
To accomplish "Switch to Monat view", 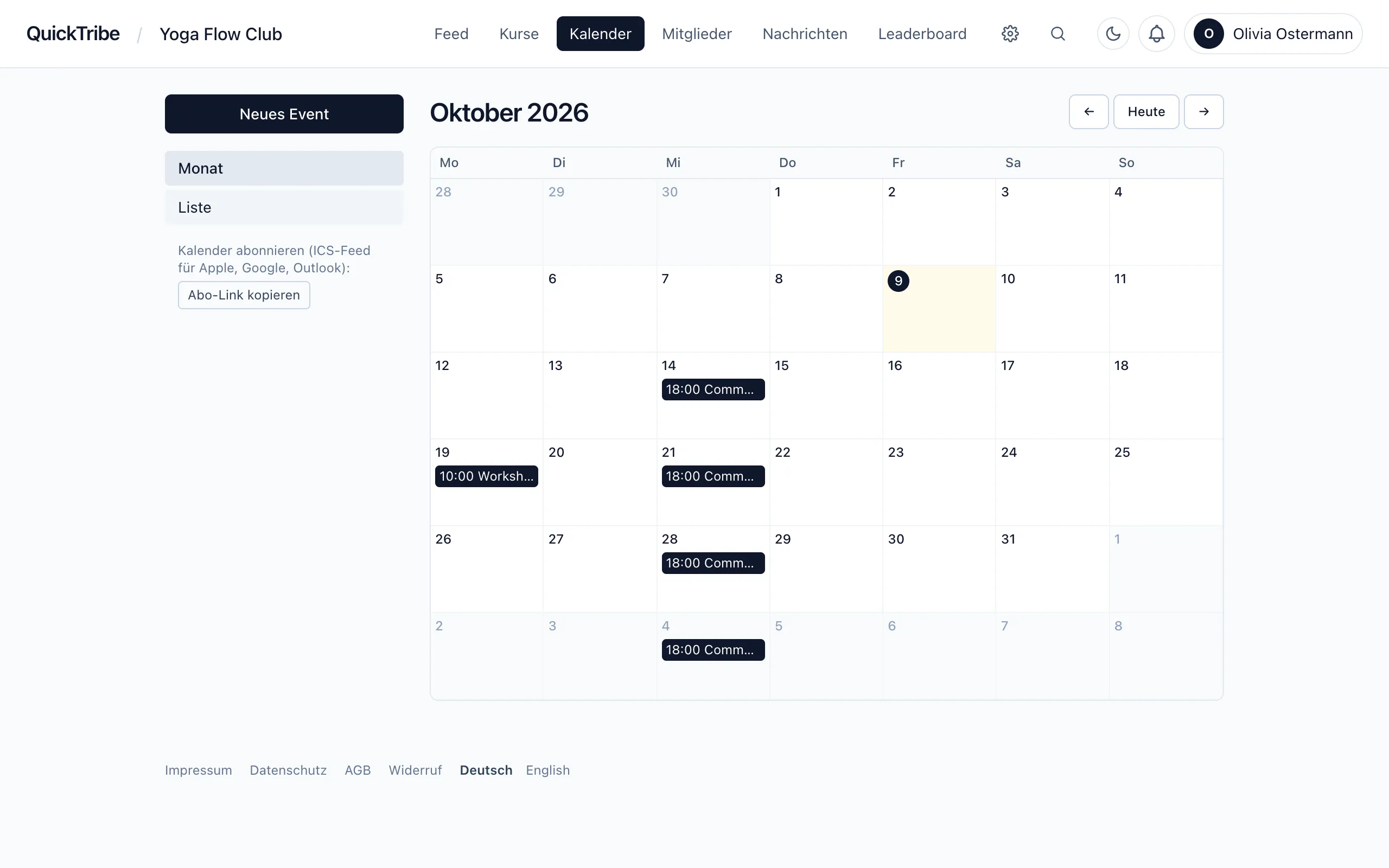I will point(284,168).
